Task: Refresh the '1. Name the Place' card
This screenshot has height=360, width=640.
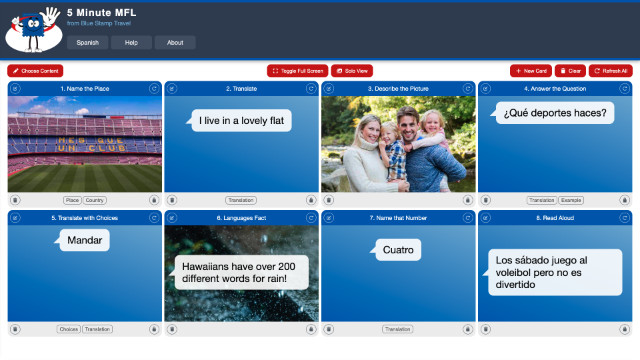Action: tap(154, 89)
